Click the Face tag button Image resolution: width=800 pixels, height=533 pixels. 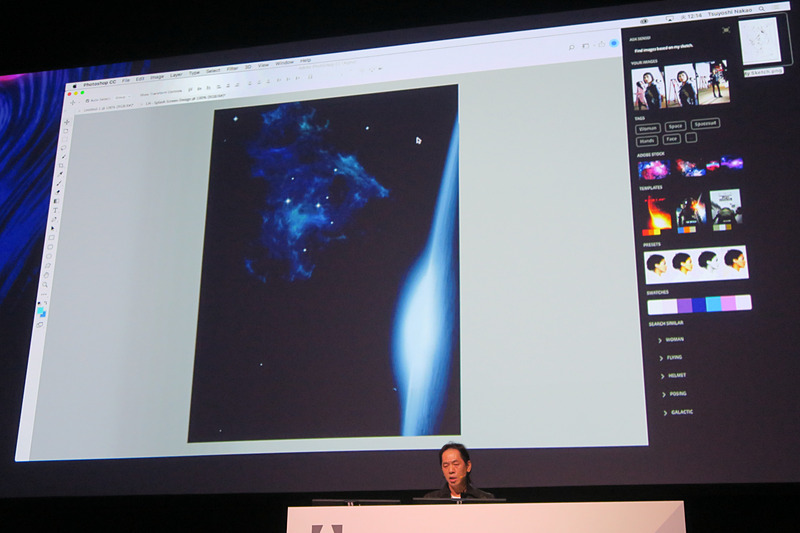(671, 139)
